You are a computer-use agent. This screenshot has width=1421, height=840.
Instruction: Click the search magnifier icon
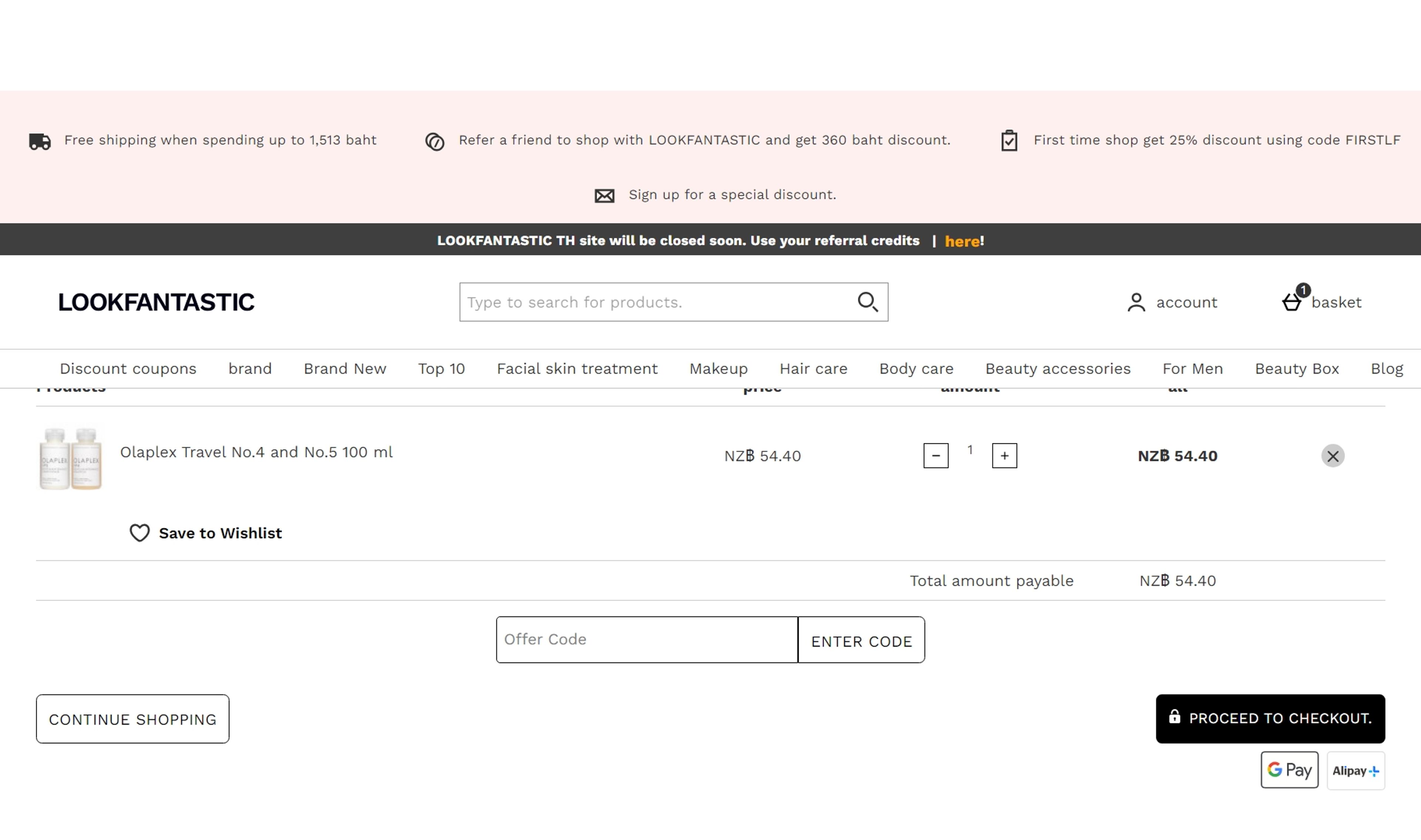point(867,302)
